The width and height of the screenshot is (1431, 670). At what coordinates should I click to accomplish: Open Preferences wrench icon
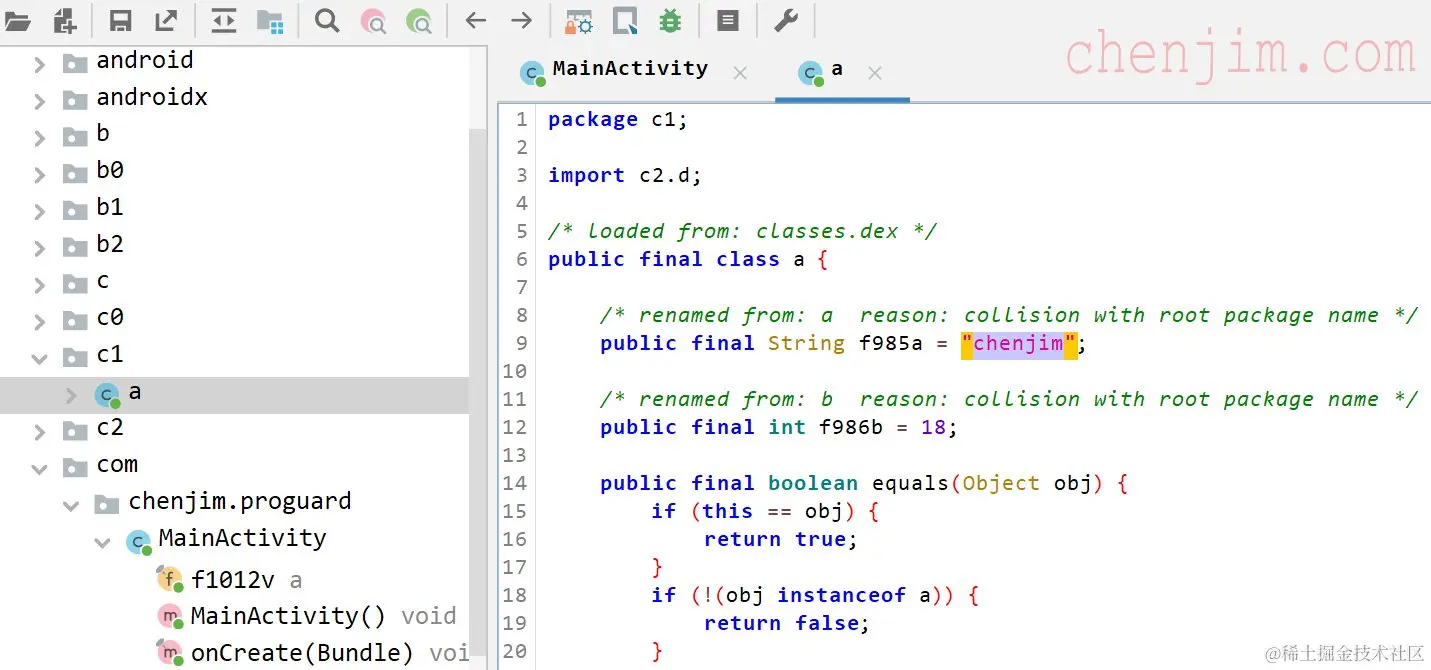[x=786, y=20]
